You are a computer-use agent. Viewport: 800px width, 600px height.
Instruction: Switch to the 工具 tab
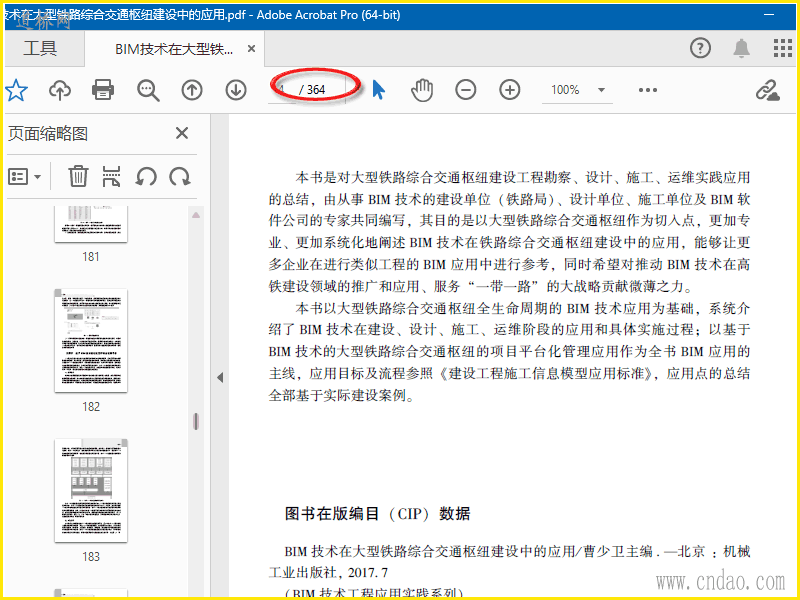coord(40,48)
